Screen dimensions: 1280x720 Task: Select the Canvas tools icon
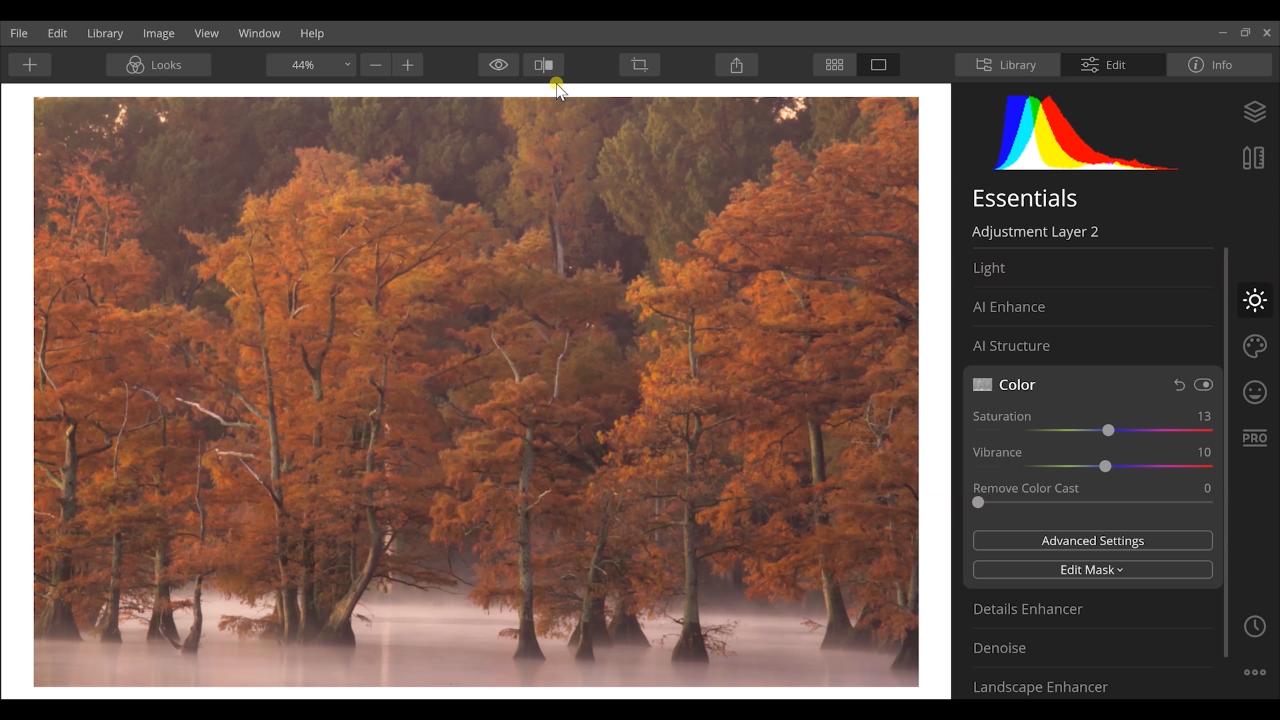pyautogui.click(x=1254, y=158)
